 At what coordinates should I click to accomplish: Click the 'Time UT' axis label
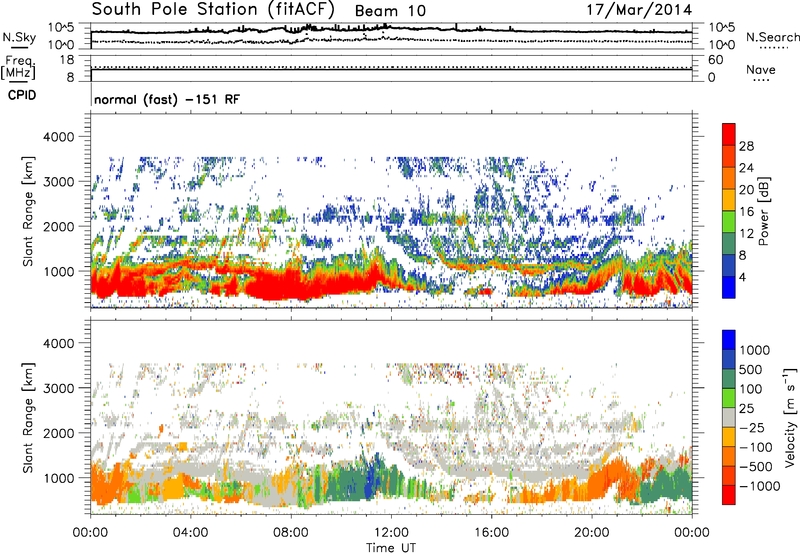(391, 548)
